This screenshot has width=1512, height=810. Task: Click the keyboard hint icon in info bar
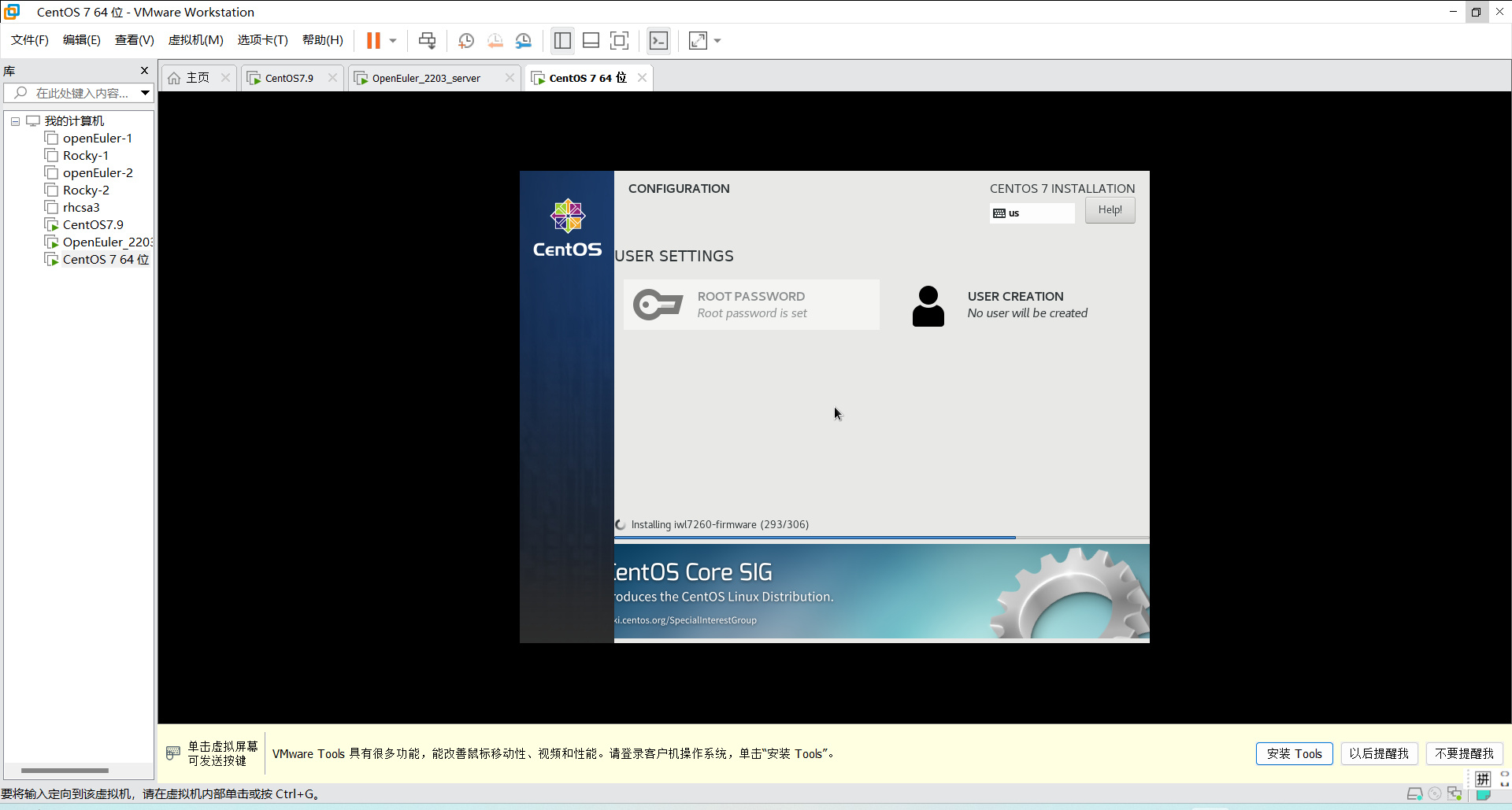pos(173,753)
